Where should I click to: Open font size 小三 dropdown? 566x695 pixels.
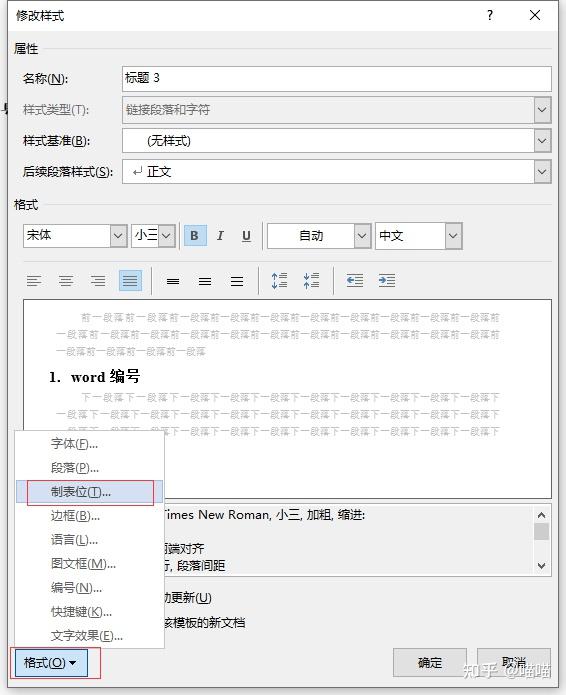[x=166, y=235]
